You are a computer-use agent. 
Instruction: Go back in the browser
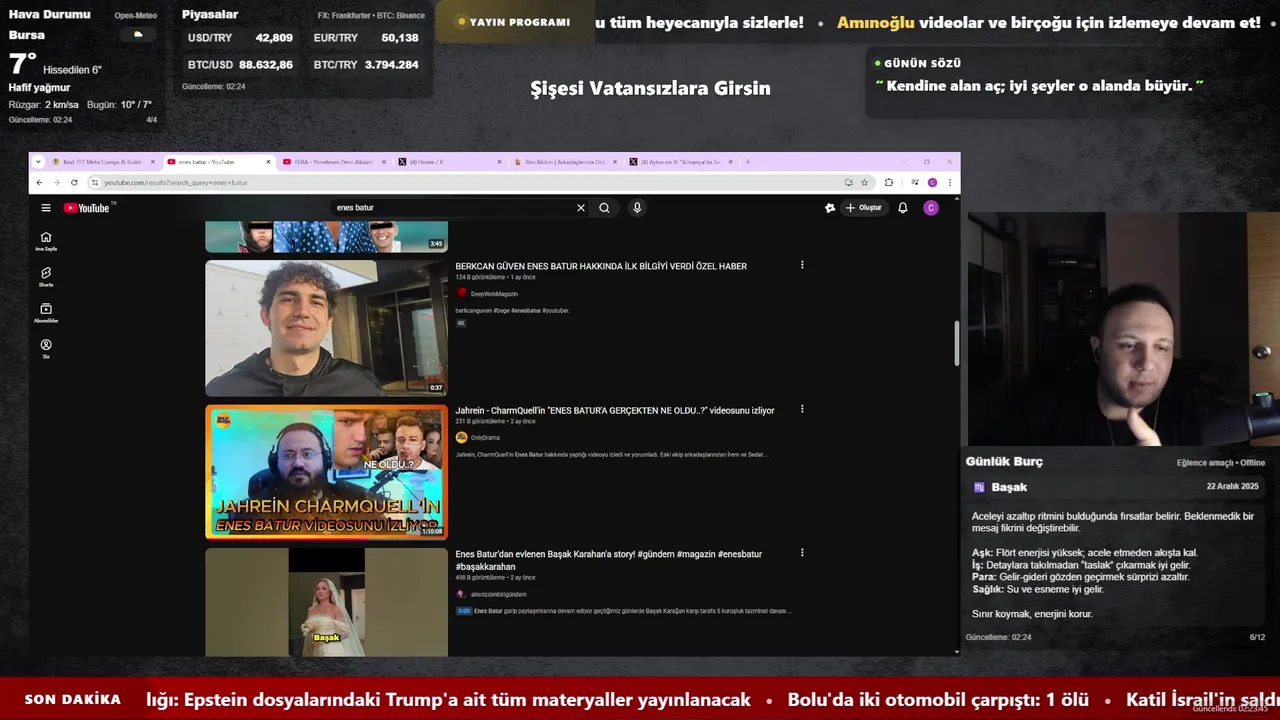click(39, 182)
